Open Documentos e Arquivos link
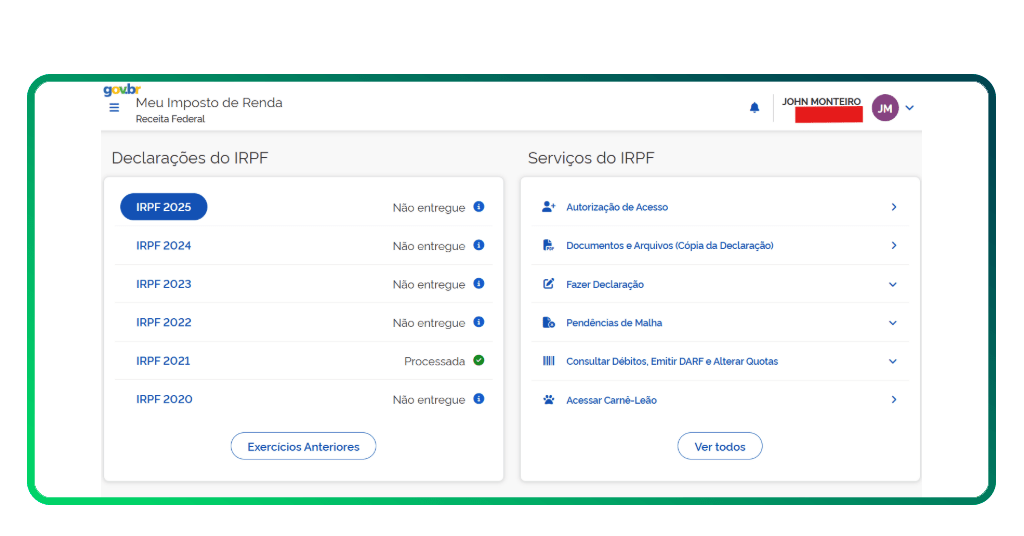Image resolution: width=1024 pixels, height=536 pixels. point(669,246)
